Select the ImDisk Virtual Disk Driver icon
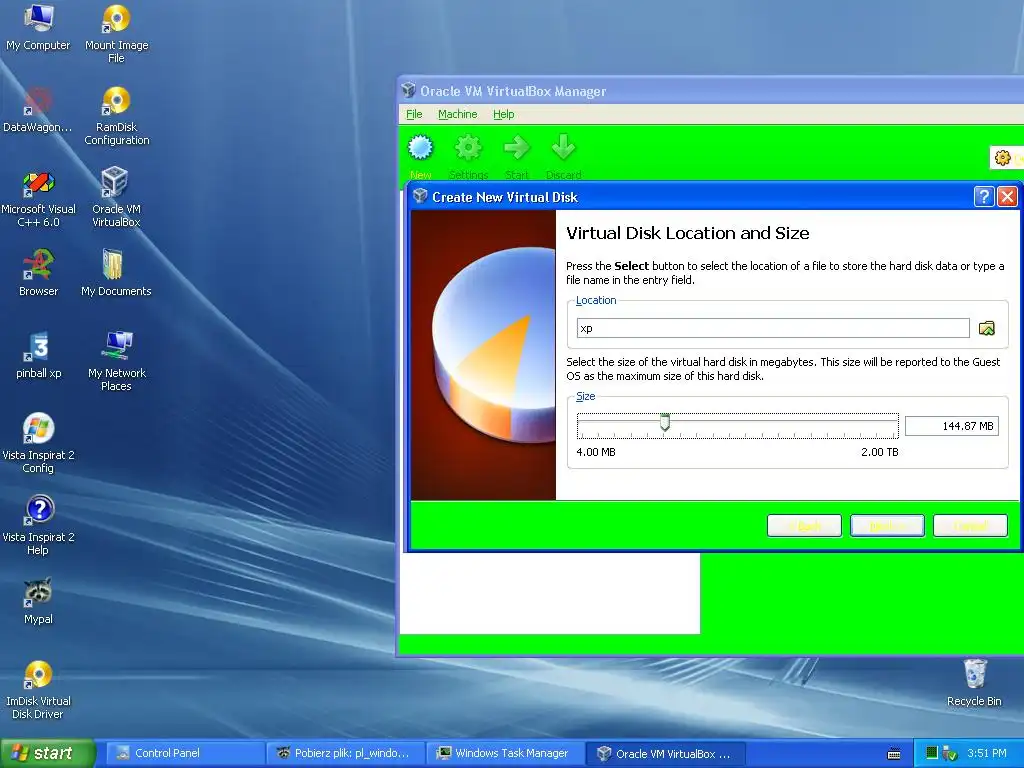Viewport: 1024px width, 768px height. (x=38, y=690)
